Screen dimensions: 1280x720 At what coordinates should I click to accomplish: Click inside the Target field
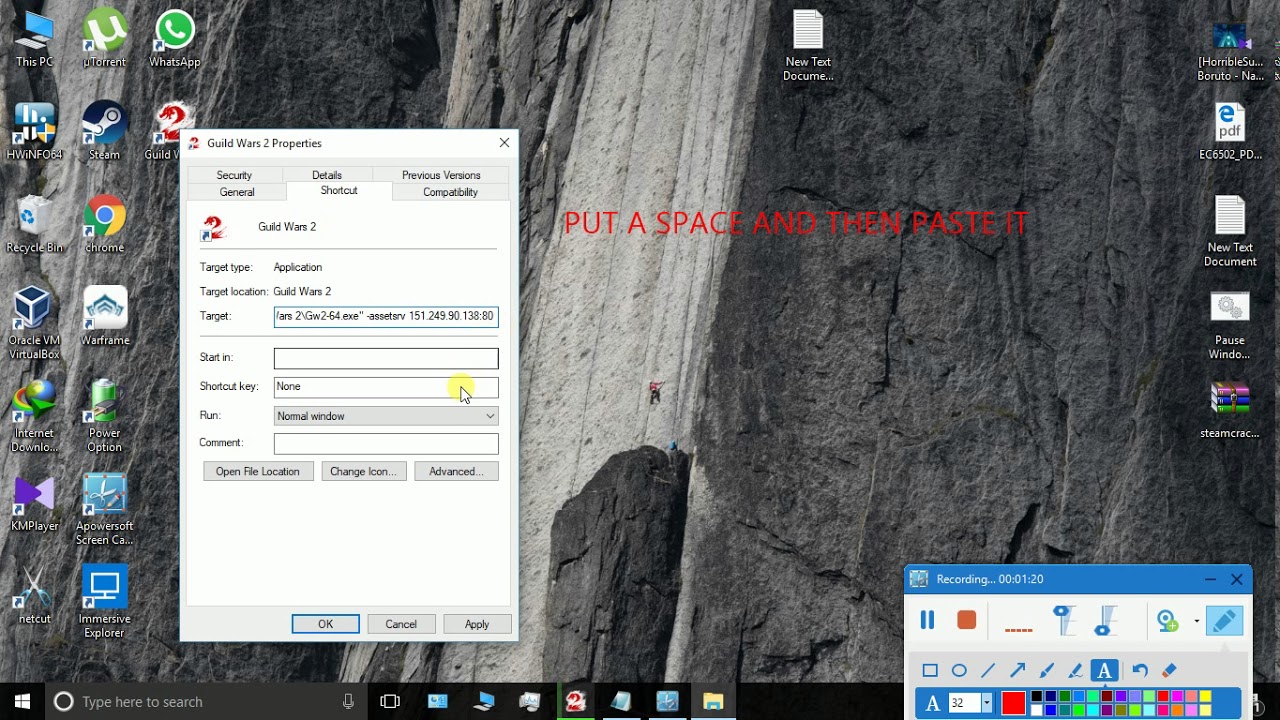click(x=386, y=316)
